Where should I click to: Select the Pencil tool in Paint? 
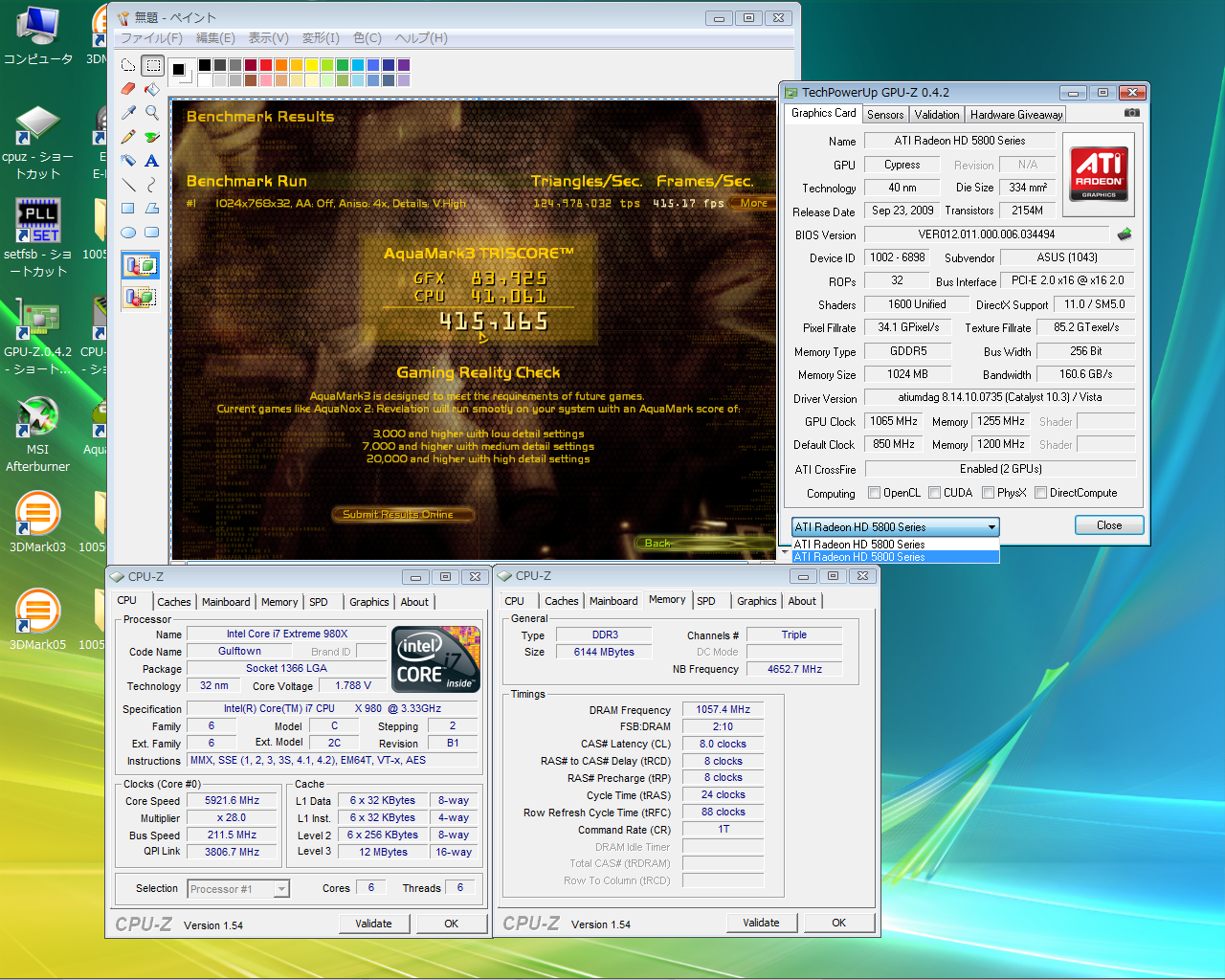(x=128, y=137)
